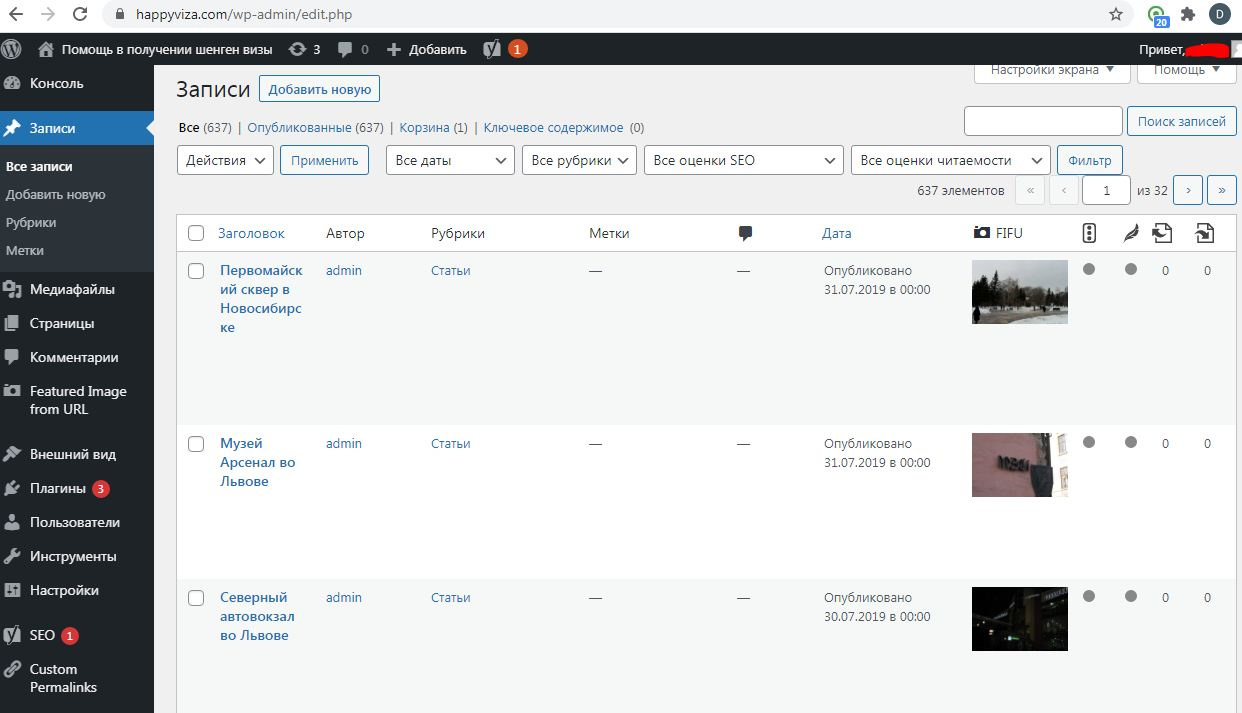Sort posts by comments column icon
The image size is (1242, 713).
(745, 233)
